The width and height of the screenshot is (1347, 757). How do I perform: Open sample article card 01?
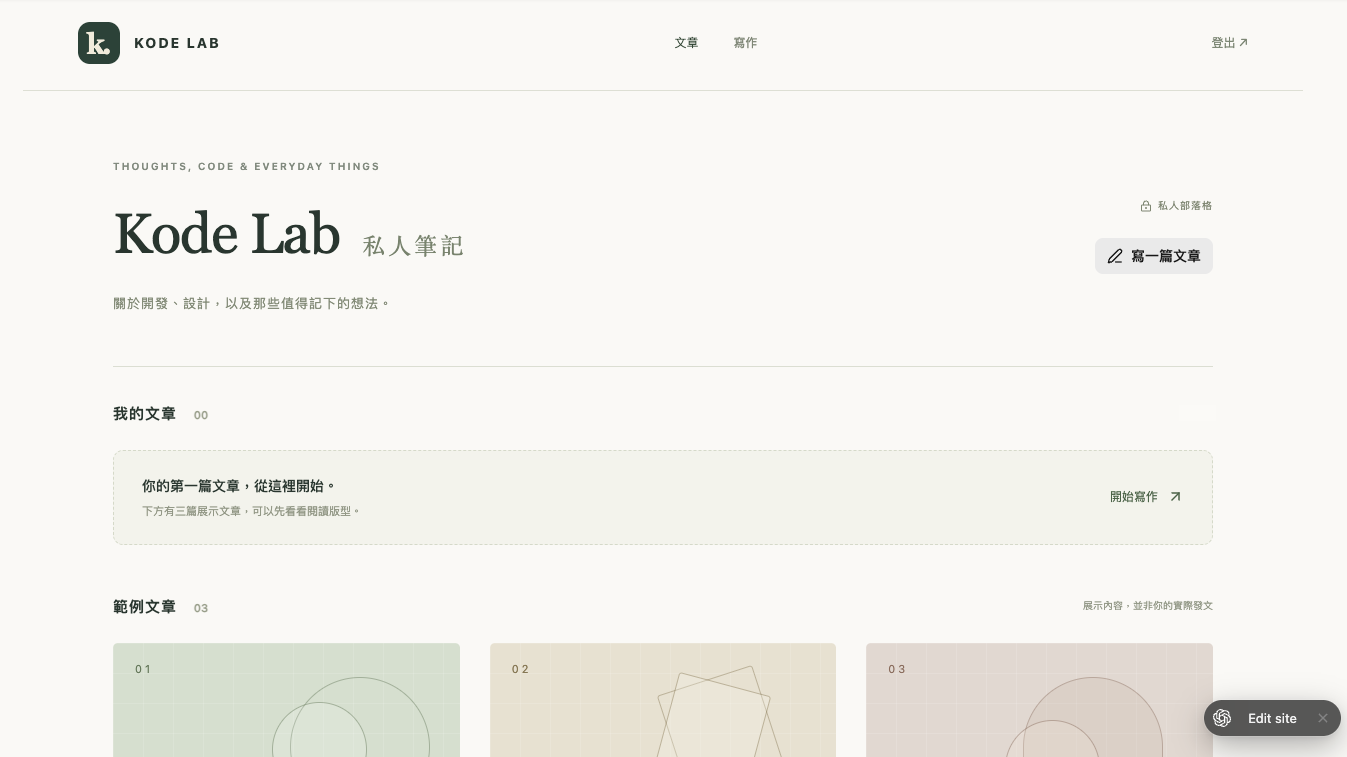(286, 700)
